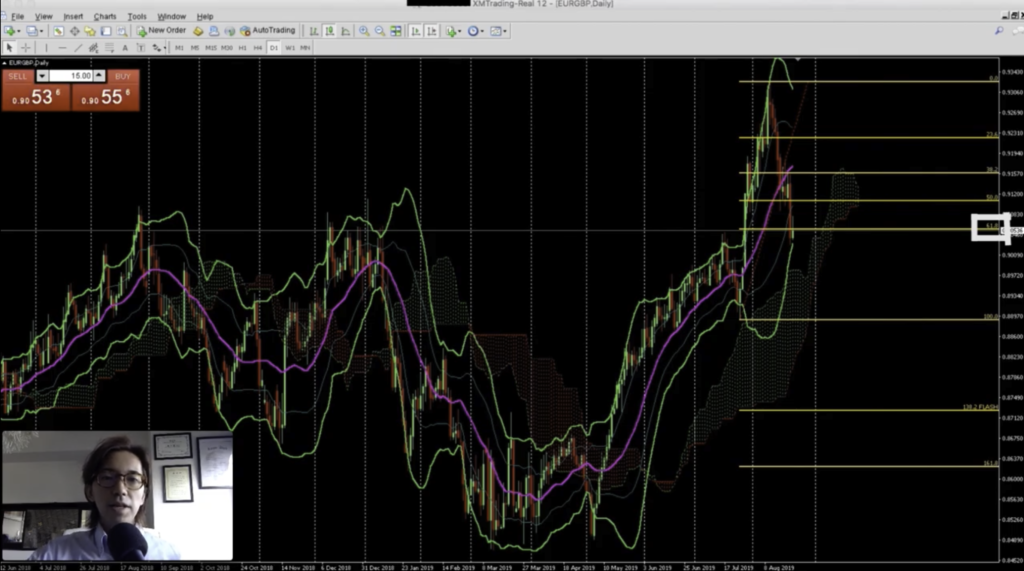Viewport: 1024px width, 571px height.
Task: Select the Equidistant Channel tool
Action: 93,48
